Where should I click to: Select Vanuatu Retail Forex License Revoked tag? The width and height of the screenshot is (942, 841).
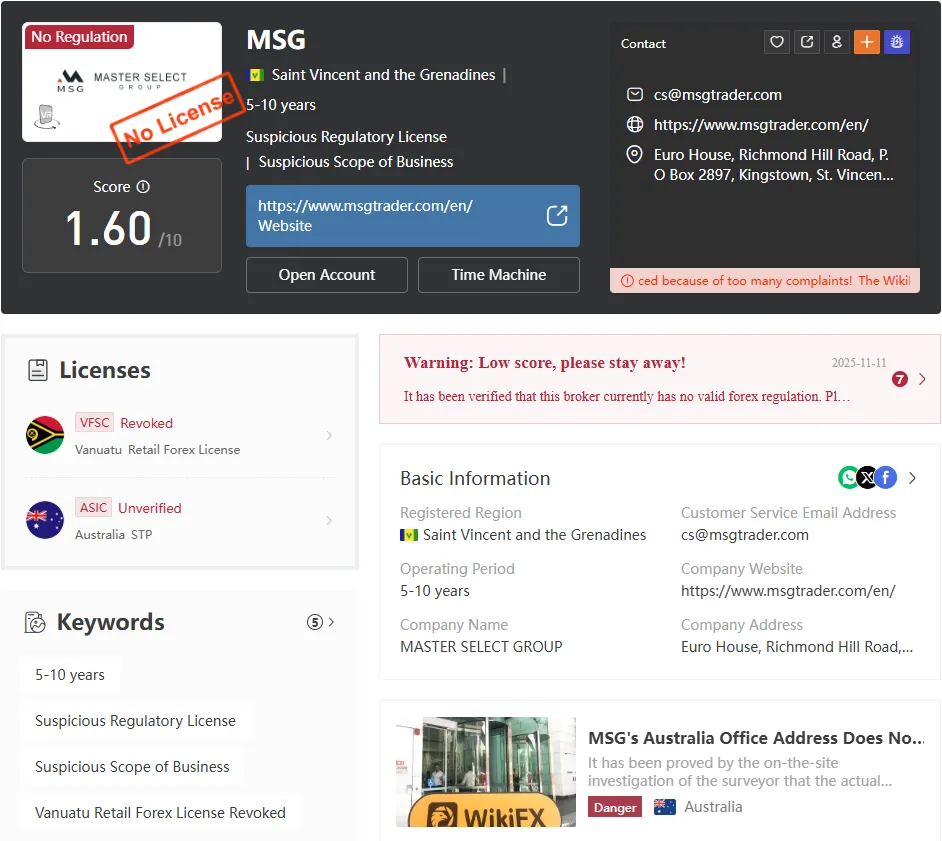coord(160,813)
